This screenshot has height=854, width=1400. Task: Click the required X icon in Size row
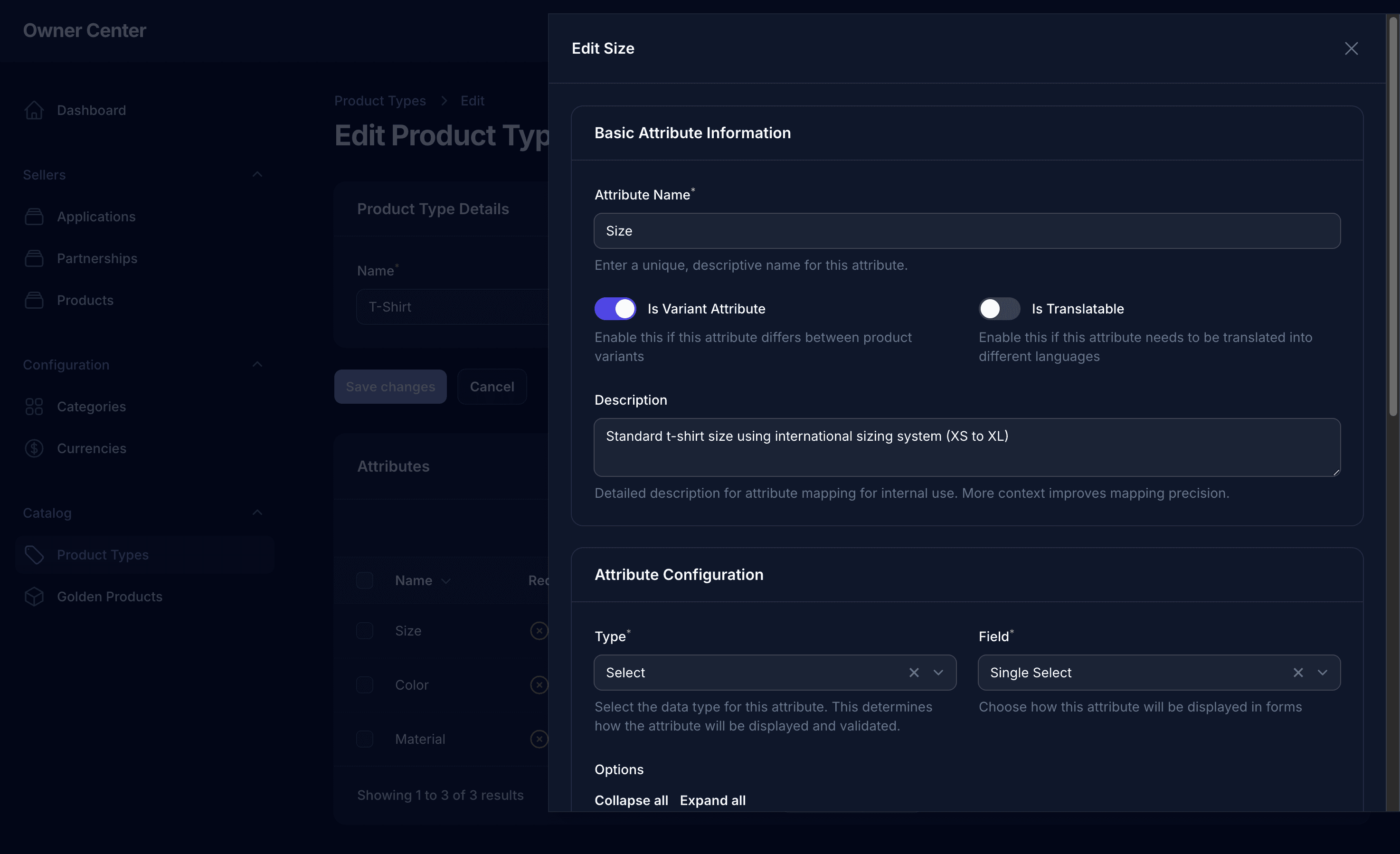pos(539,631)
